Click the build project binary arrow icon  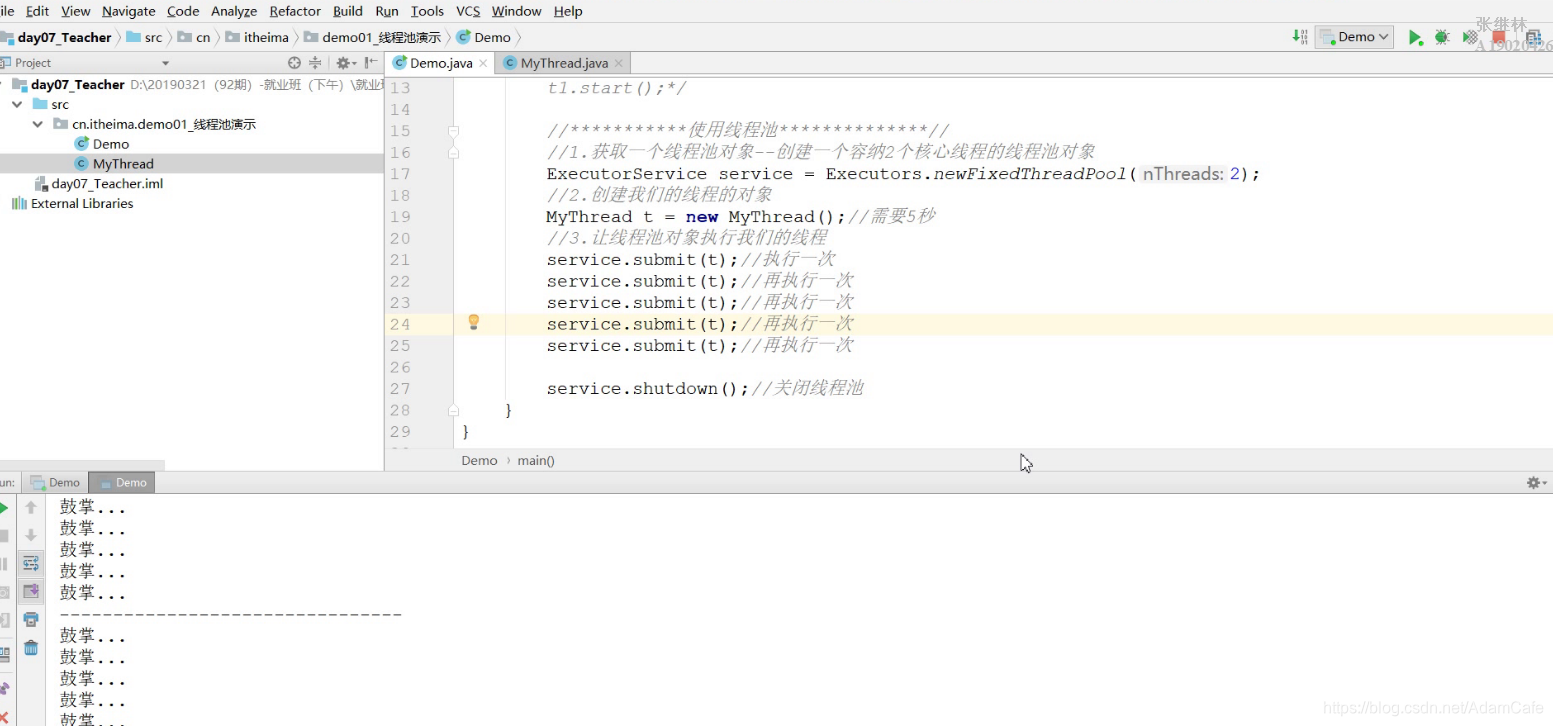(1299, 37)
